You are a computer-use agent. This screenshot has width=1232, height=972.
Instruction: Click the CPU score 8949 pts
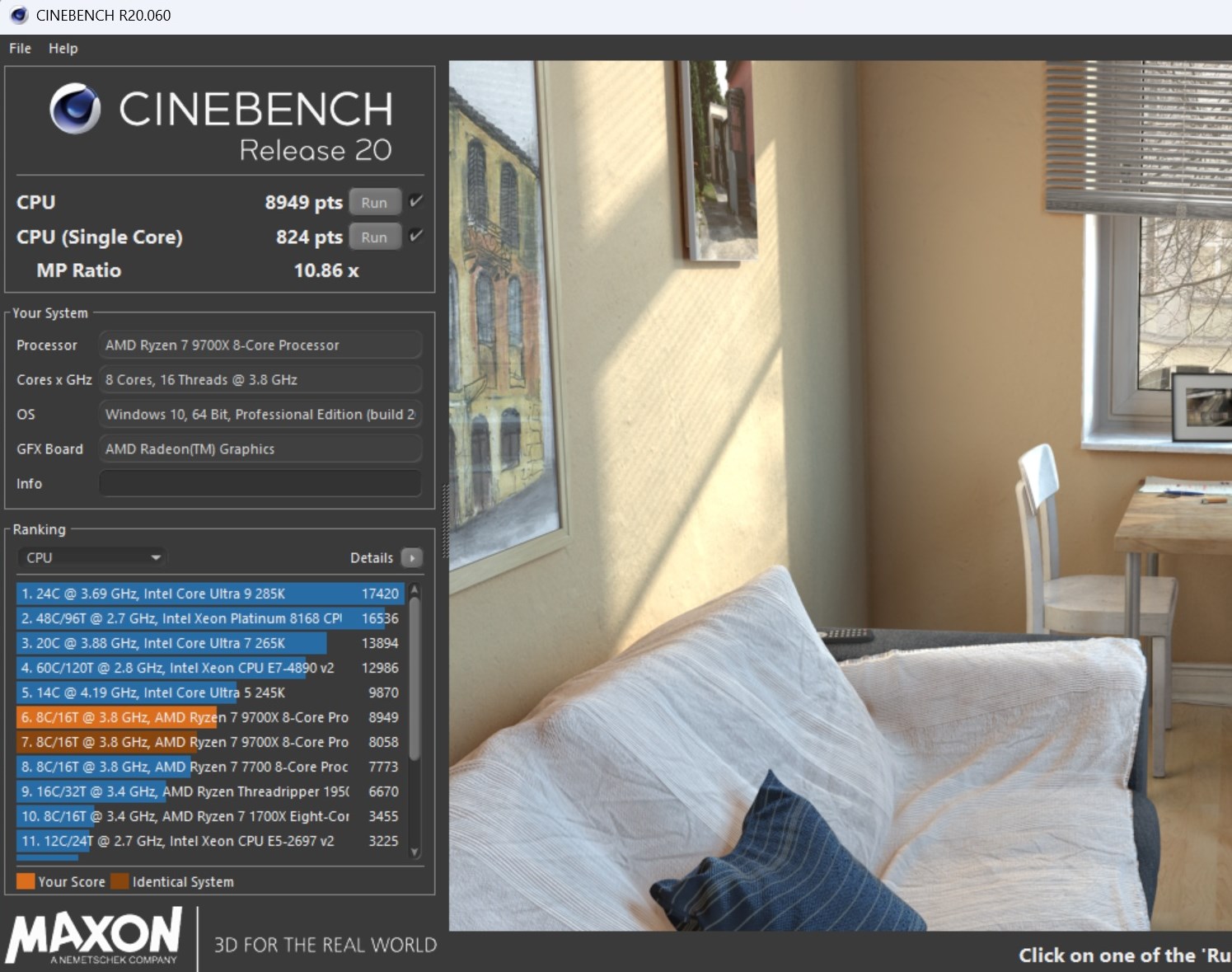pyautogui.click(x=303, y=202)
